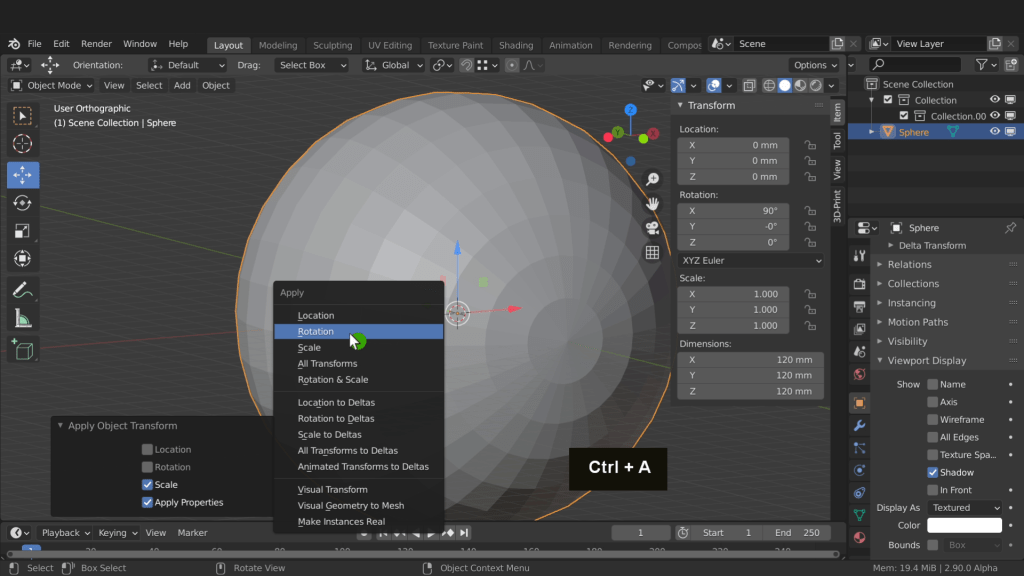Click the Add Cube tool icon
The width and height of the screenshot is (1024, 576).
click(x=22, y=349)
